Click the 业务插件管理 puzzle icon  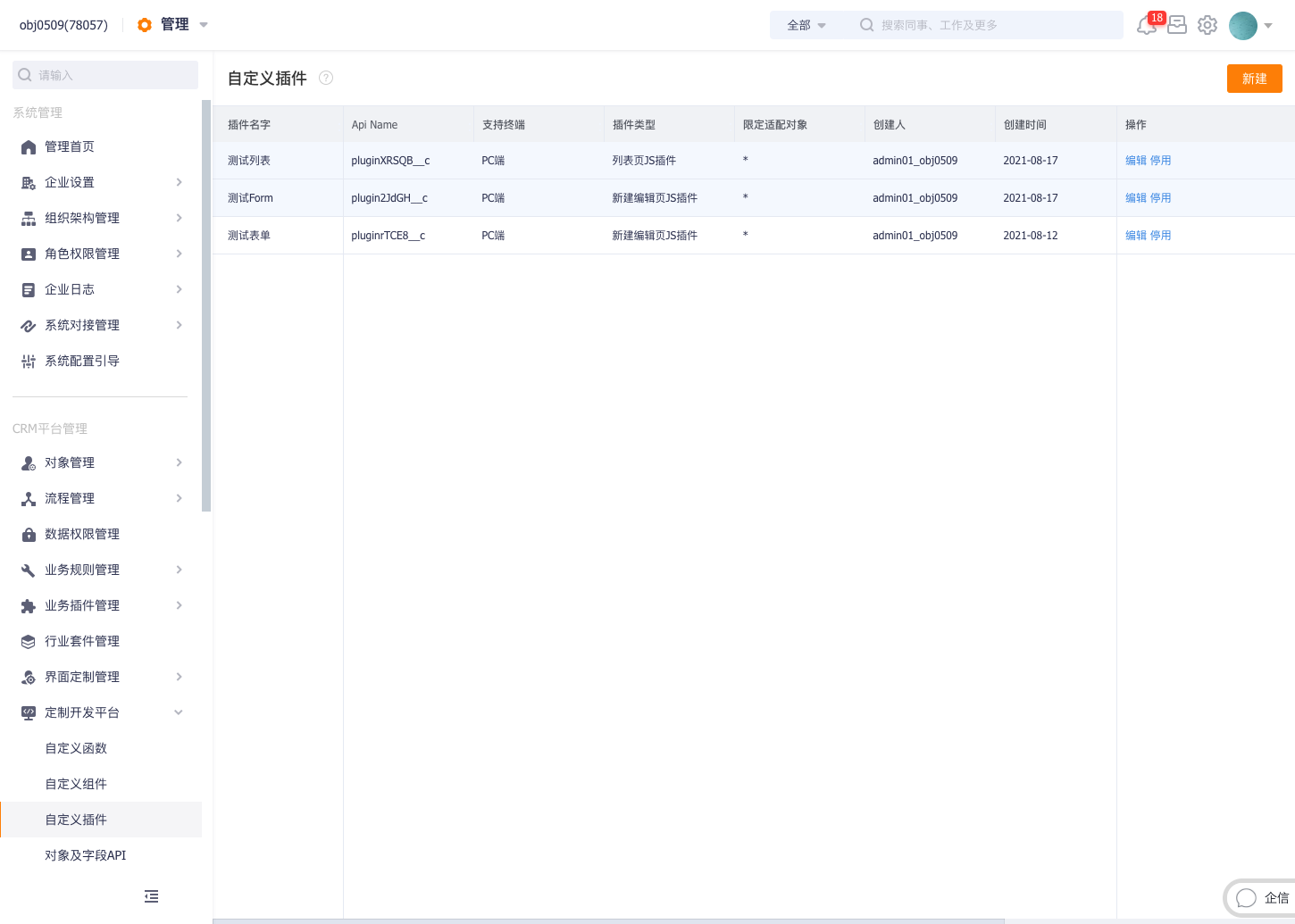29,605
